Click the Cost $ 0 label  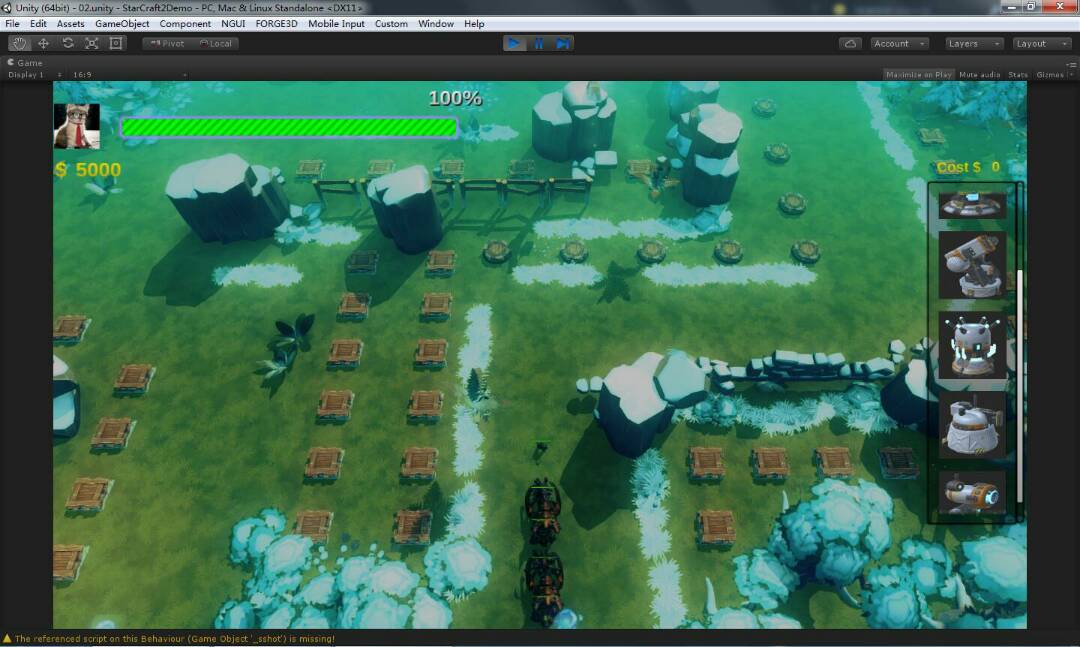pyautogui.click(x=968, y=167)
